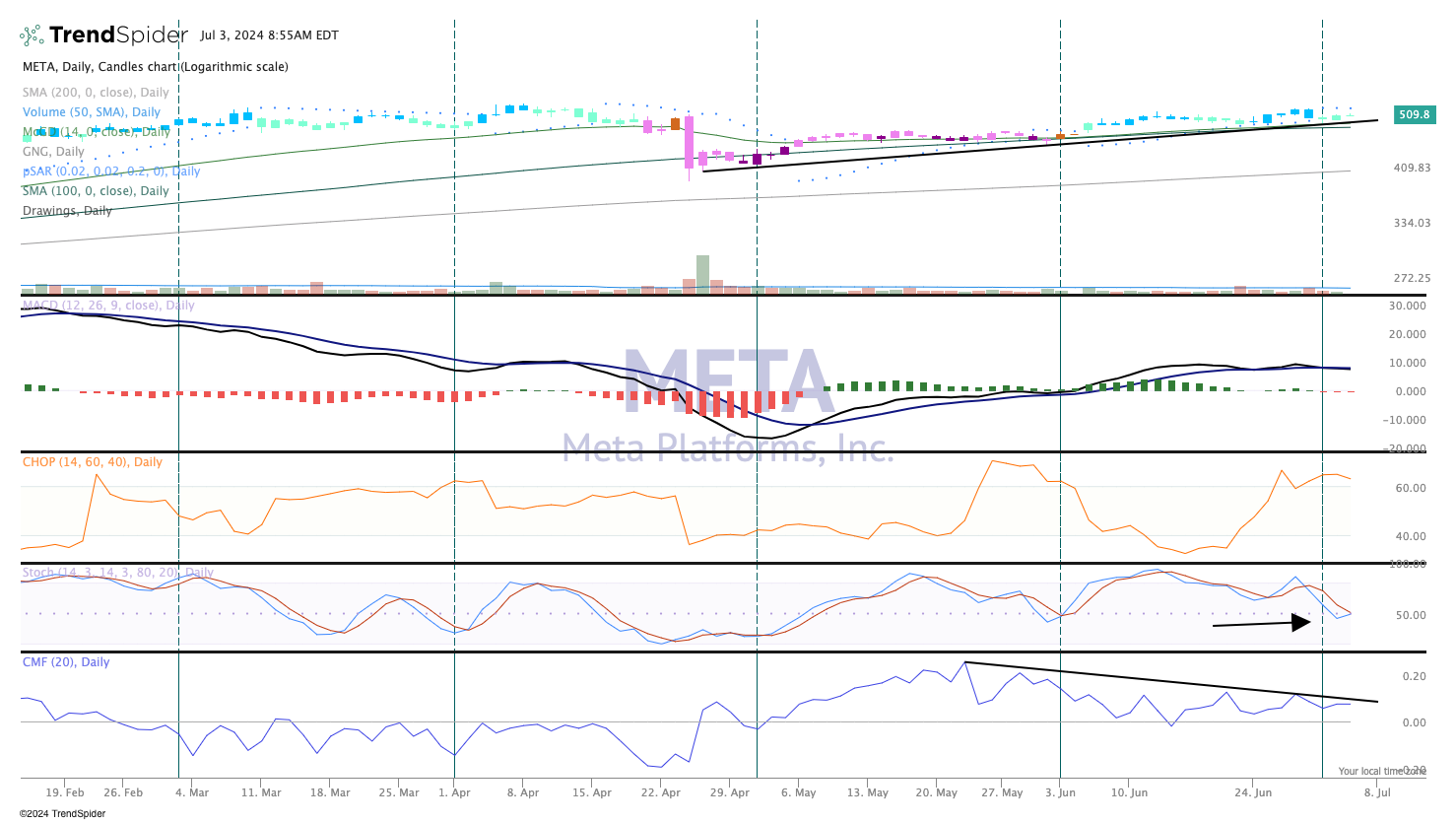The height and width of the screenshot is (823, 1456).
Task: Click the green 509.8 current price tag
Action: 1414,114
